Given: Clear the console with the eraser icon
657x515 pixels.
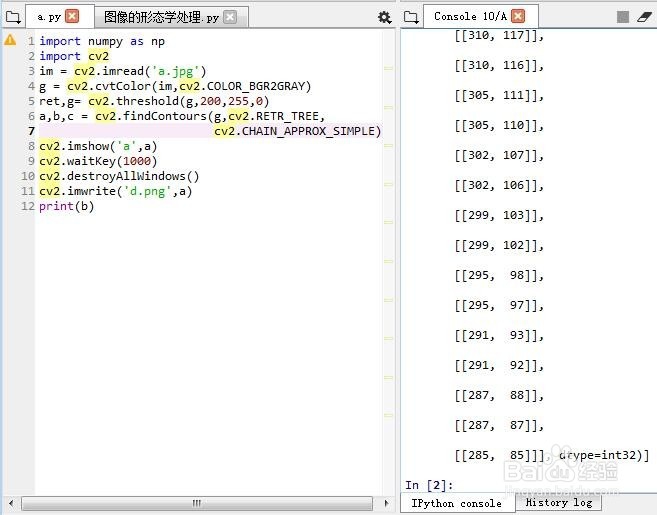Looking at the screenshot, I should coord(644,17).
